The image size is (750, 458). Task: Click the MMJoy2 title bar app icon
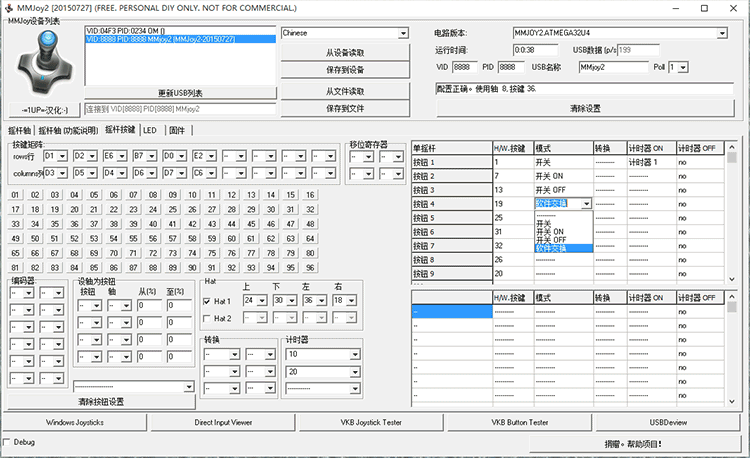coord(9,8)
